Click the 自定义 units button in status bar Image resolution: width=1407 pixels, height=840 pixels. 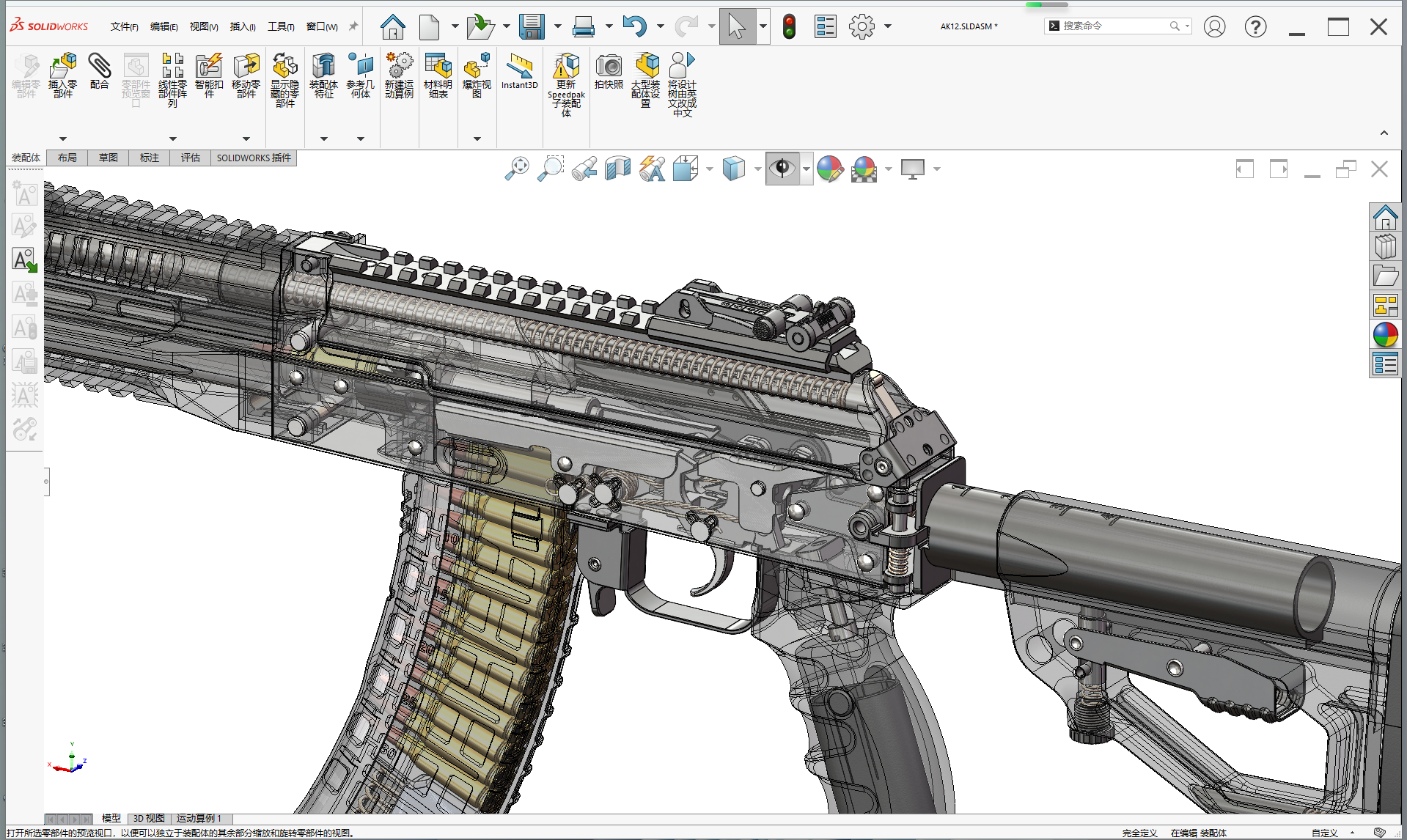pyautogui.click(x=1324, y=833)
